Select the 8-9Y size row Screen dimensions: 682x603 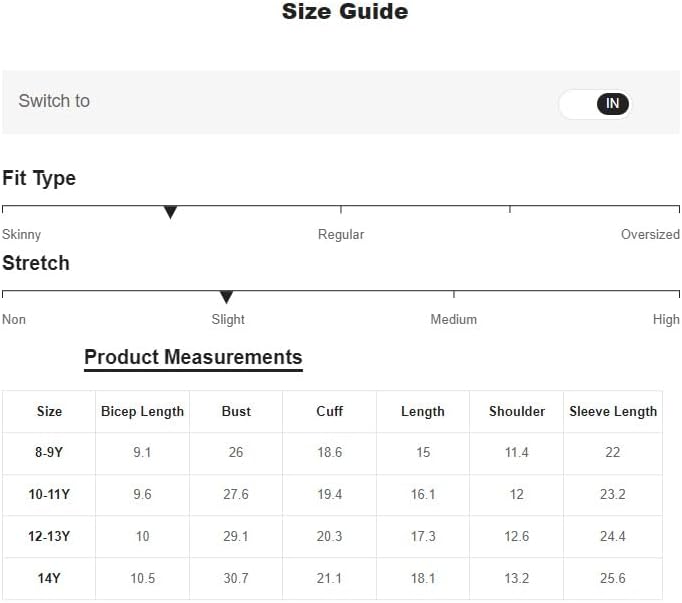coord(49,452)
